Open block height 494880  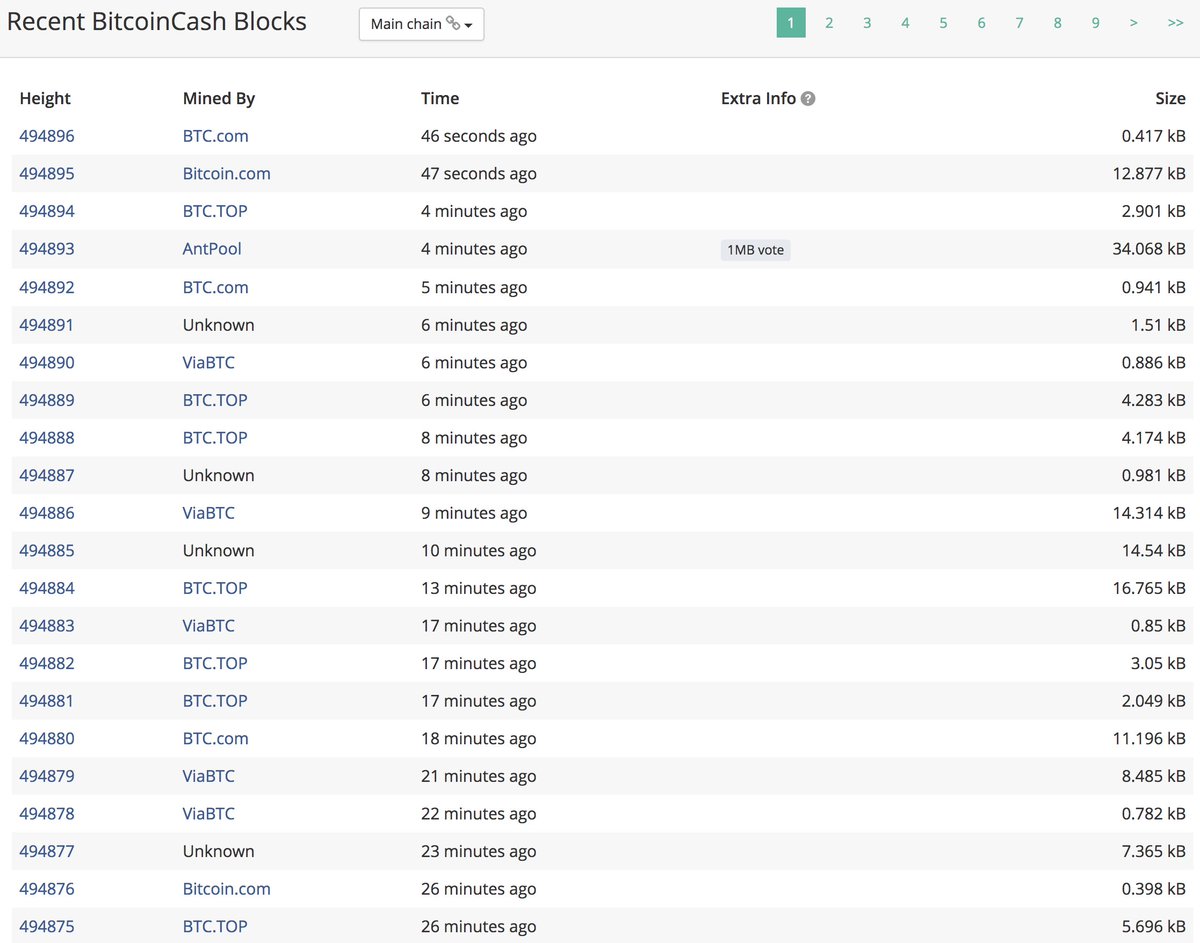47,739
